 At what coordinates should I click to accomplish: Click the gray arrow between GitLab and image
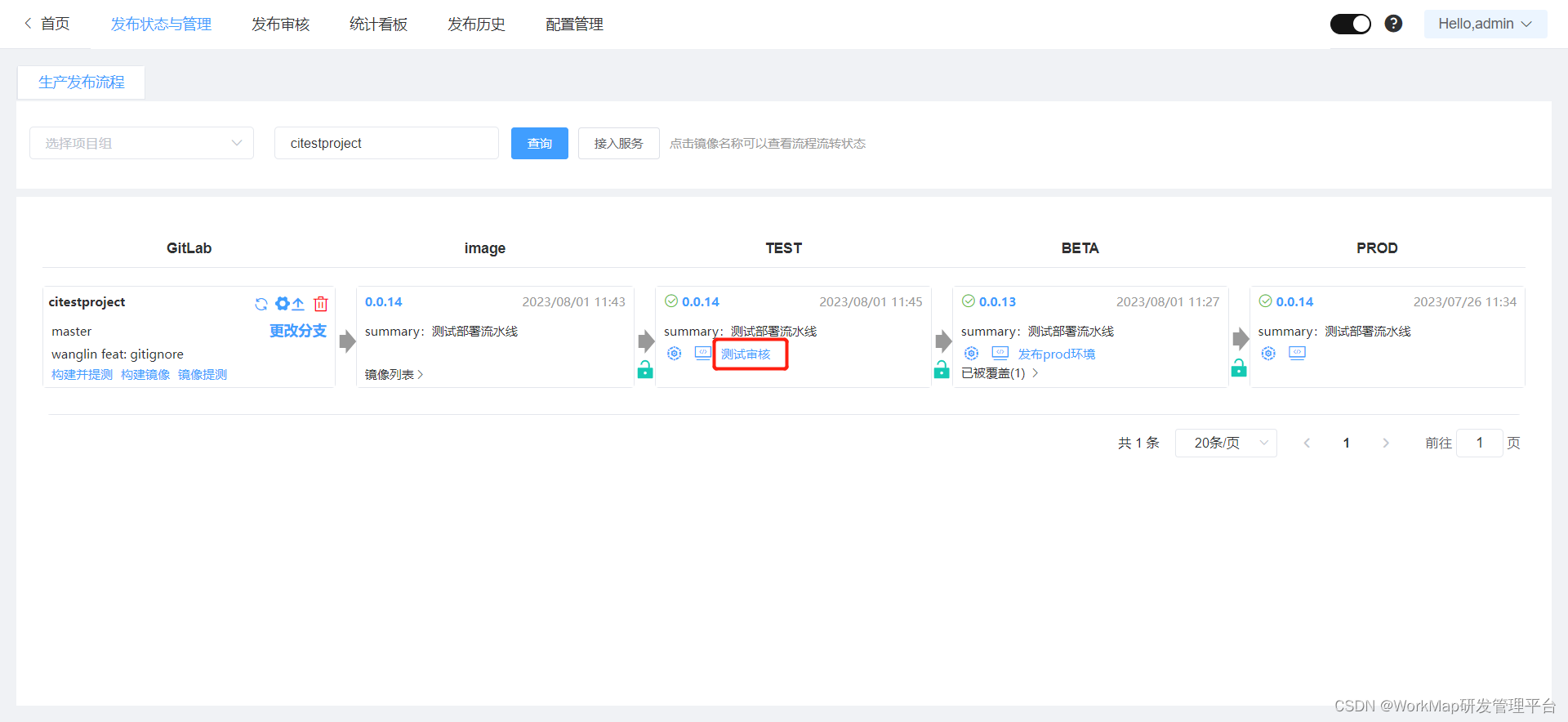pos(347,341)
